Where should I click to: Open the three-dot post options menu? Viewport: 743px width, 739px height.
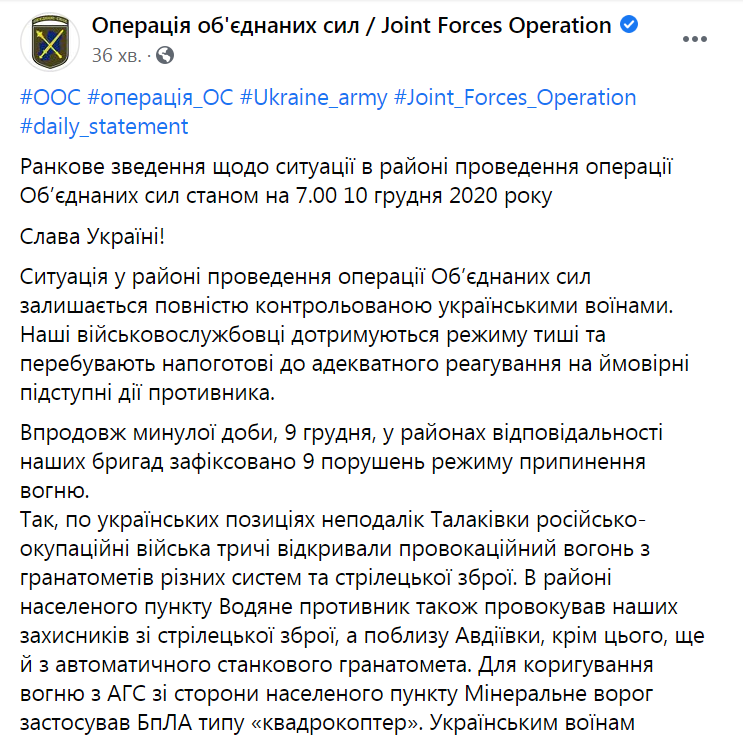click(699, 39)
